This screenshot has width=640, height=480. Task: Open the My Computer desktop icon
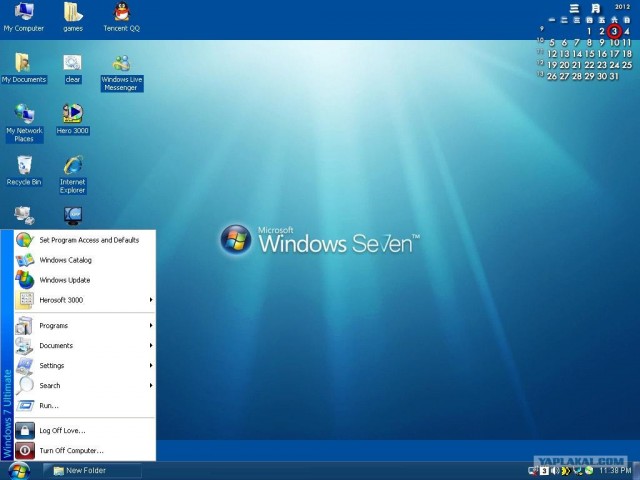tap(24, 16)
